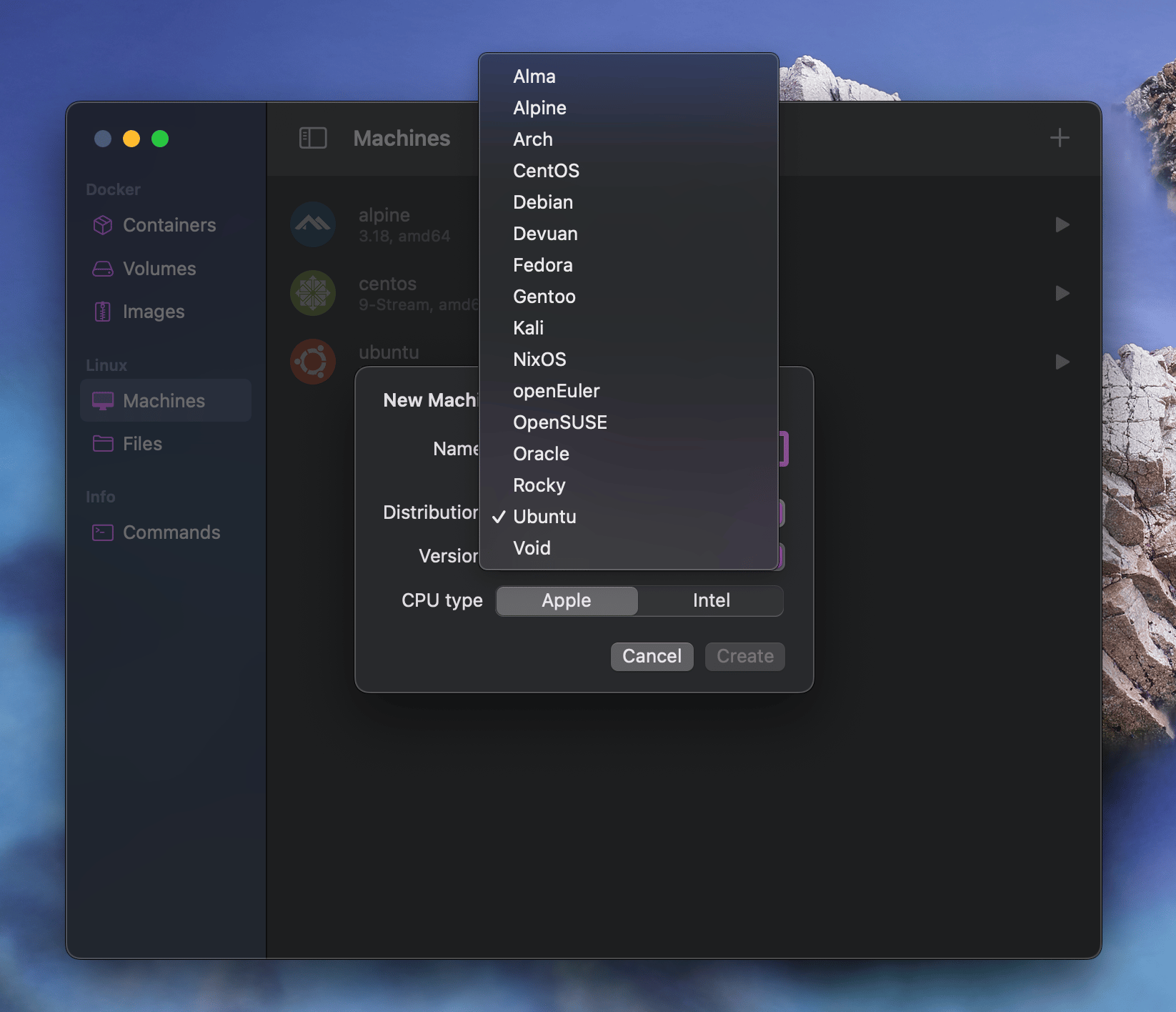Image resolution: width=1176 pixels, height=1012 pixels.
Task: Cancel the New Machine dialog
Action: click(x=652, y=656)
